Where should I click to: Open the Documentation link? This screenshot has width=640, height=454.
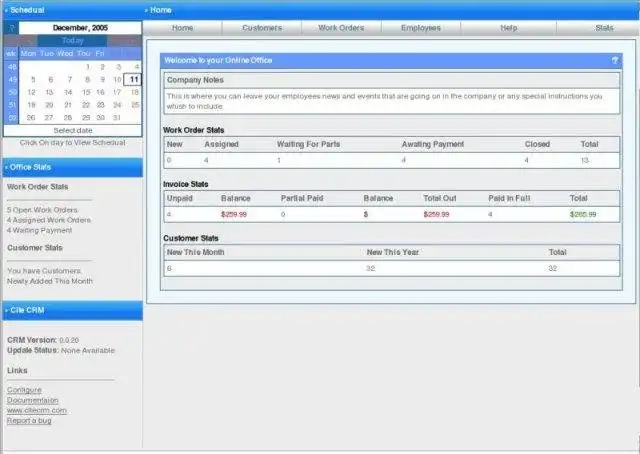(x=33, y=400)
